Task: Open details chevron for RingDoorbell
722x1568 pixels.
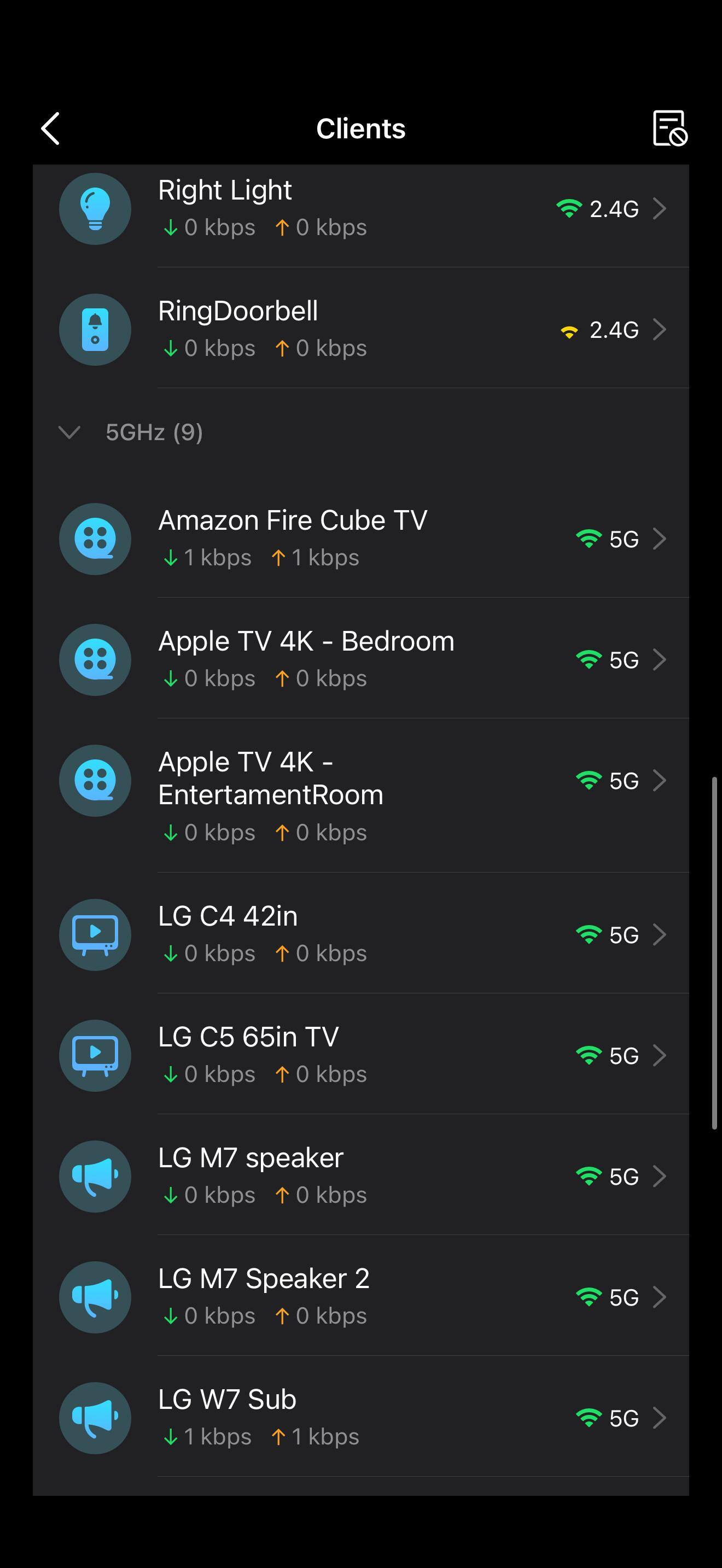Action: [659, 330]
